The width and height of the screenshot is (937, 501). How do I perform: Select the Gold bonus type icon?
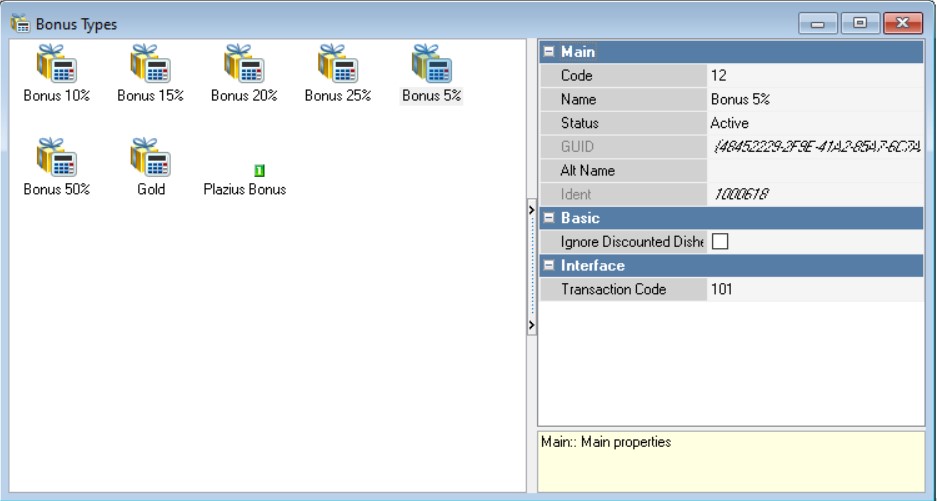150,158
